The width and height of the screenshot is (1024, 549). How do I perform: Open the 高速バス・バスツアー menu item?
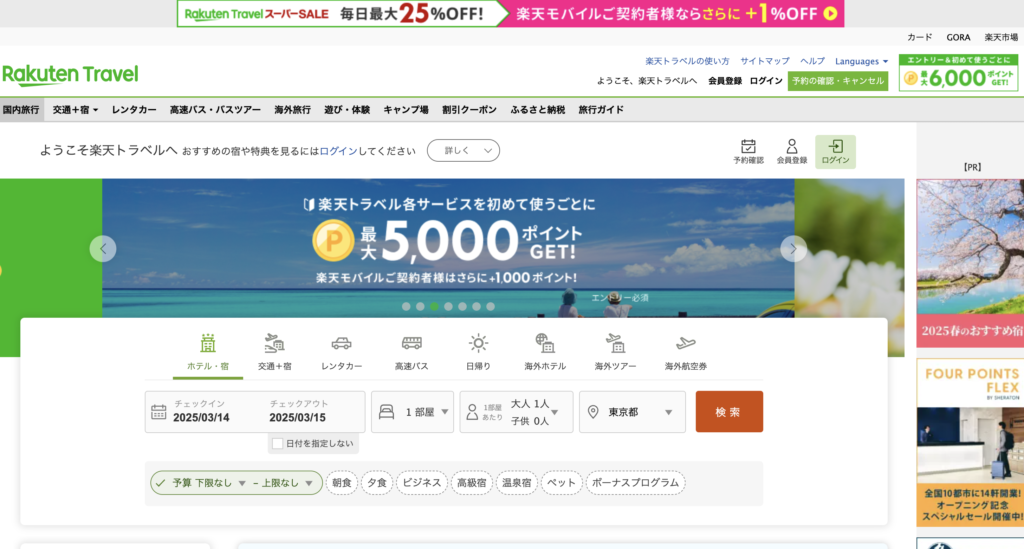click(216, 110)
